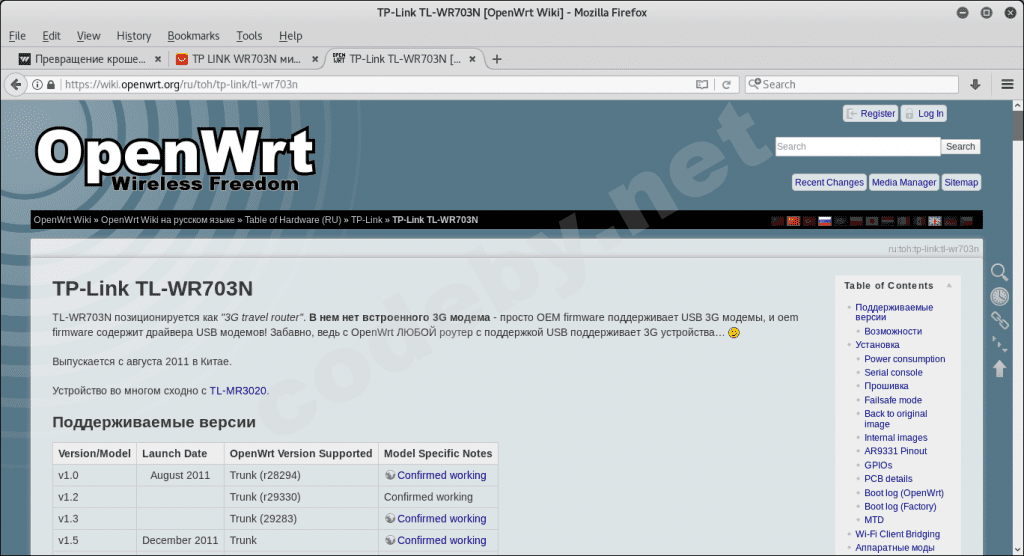This screenshot has height=556, width=1024.
Task: Open Backlinks chain icon
Action: coord(999,320)
